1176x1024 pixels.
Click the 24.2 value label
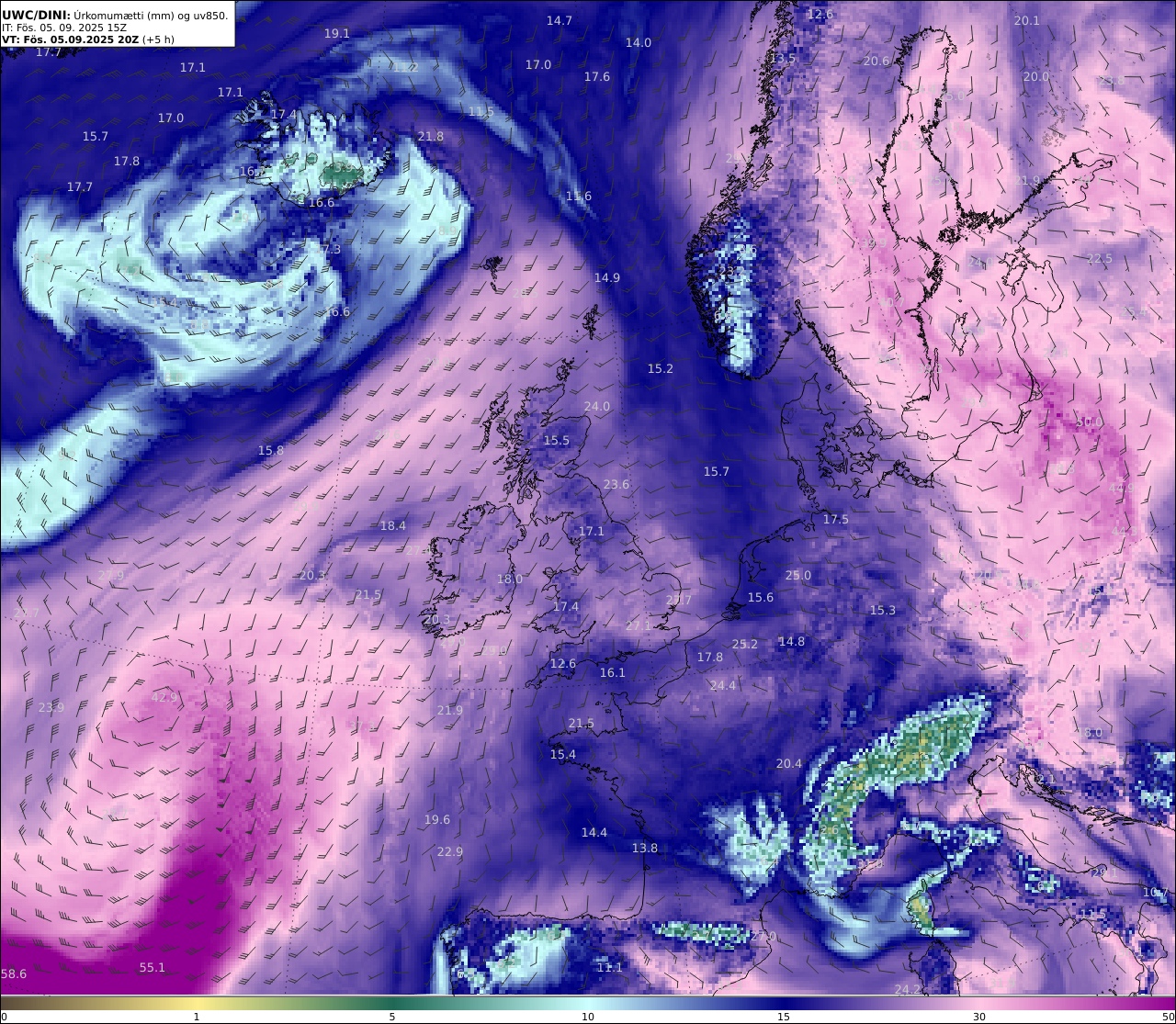click(908, 989)
